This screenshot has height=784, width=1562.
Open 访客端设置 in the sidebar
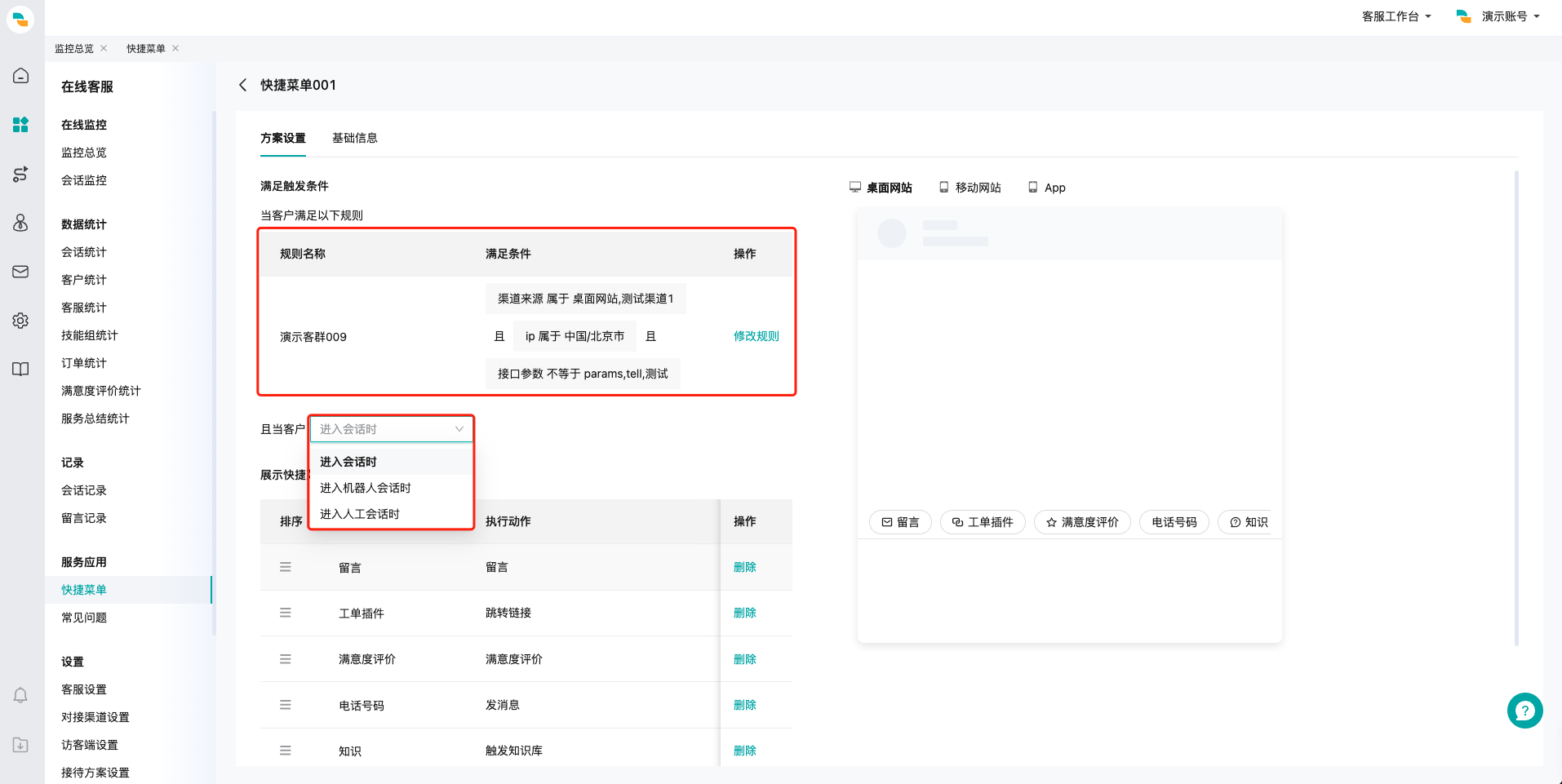[90, 745]
